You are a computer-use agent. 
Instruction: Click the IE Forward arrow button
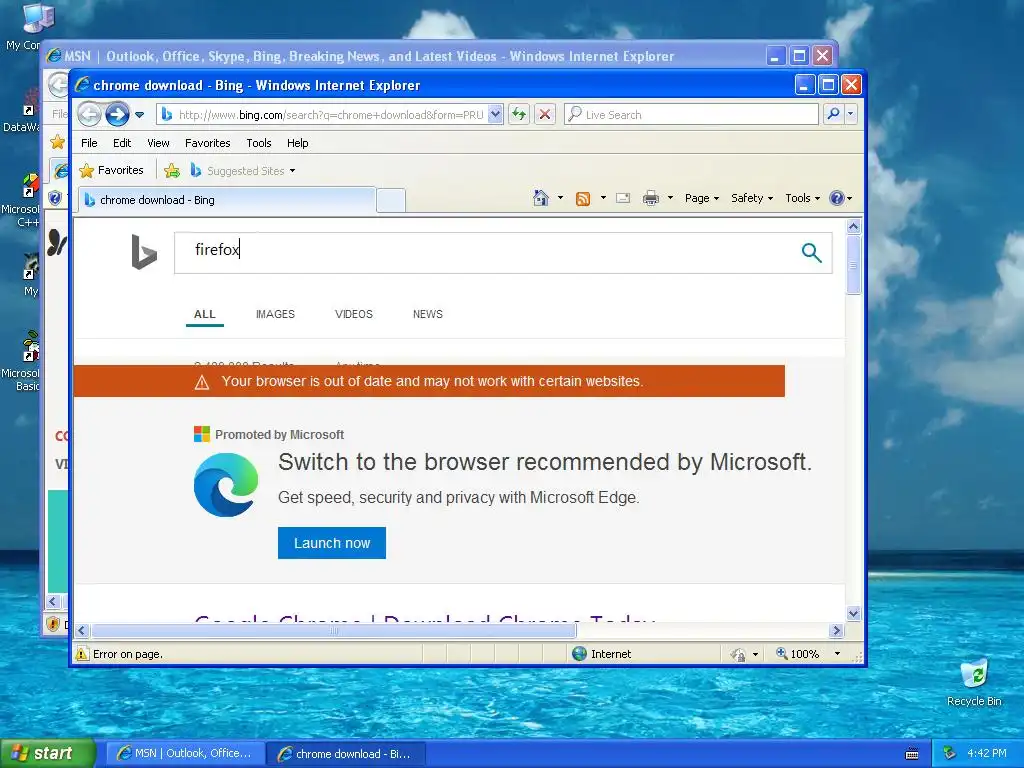point(118,114)
